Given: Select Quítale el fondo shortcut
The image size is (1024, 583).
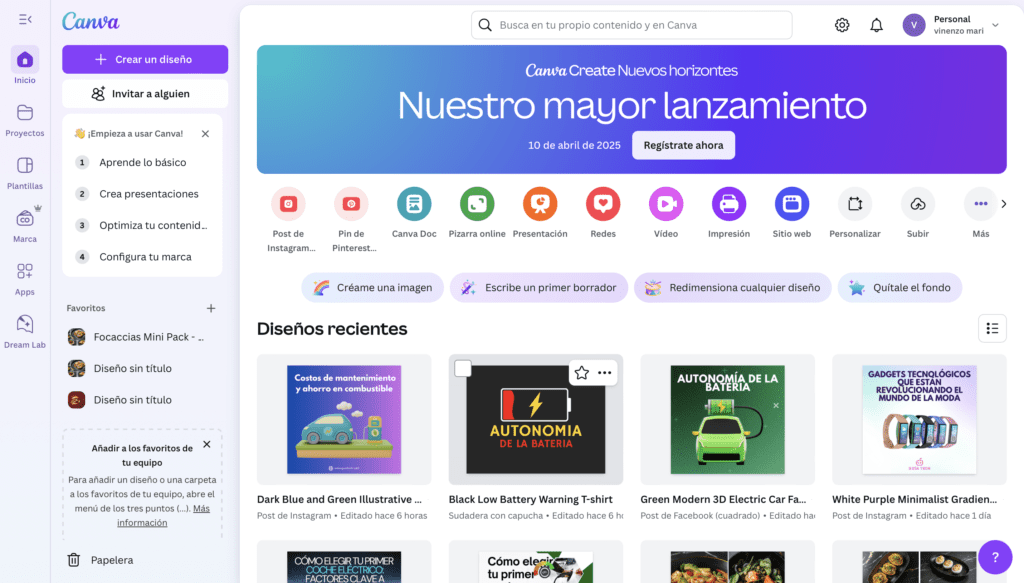Looking at the screenshot, I should pos(900,287).
